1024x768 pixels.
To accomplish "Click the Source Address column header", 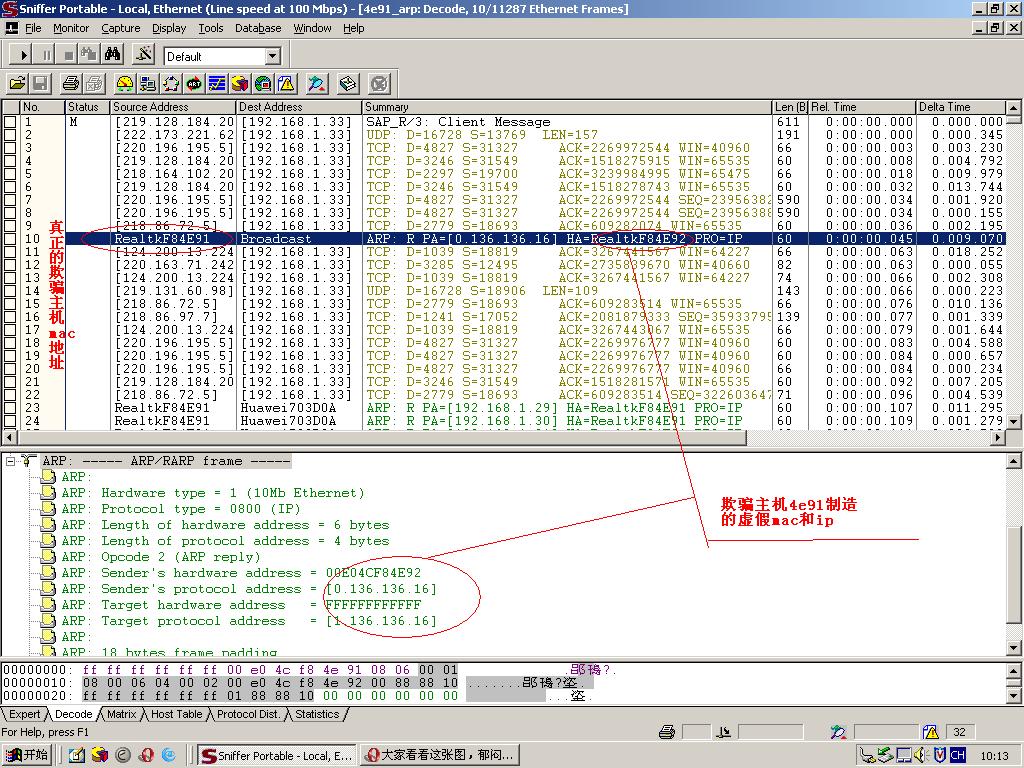I will pyautogui.click(x=172, y=107).
